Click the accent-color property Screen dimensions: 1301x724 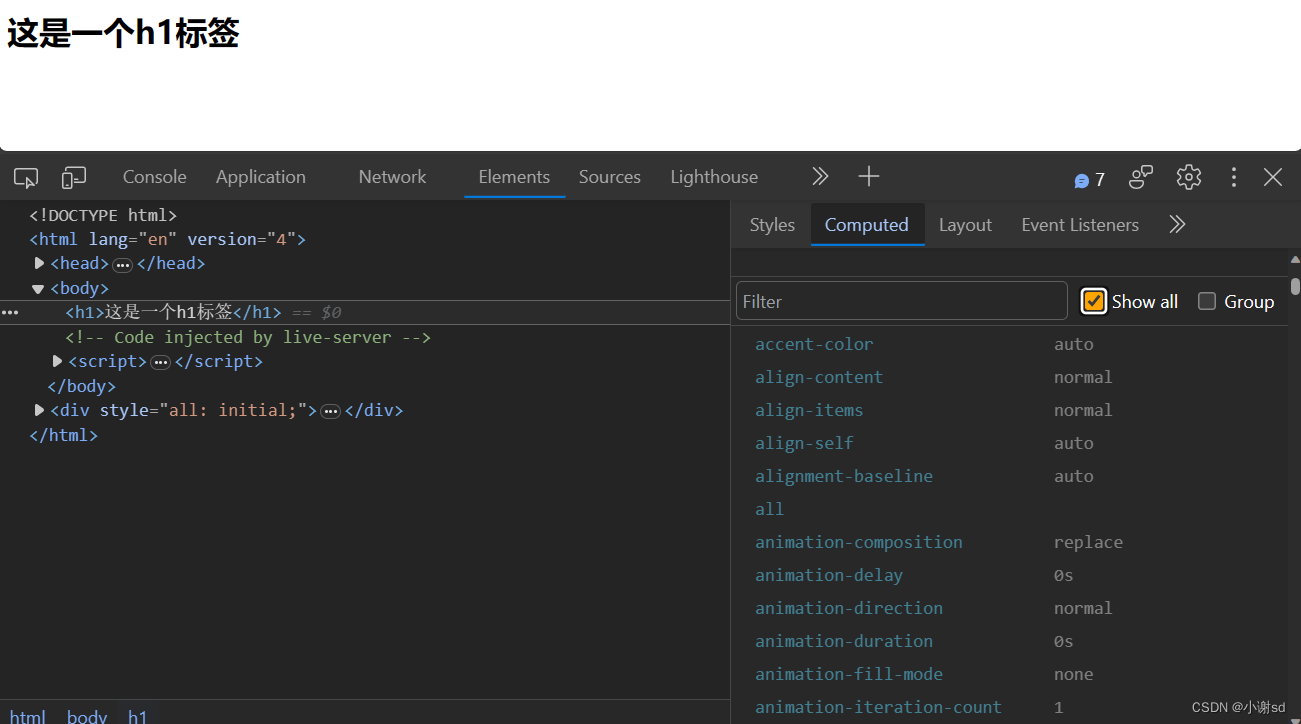[814, 344]
